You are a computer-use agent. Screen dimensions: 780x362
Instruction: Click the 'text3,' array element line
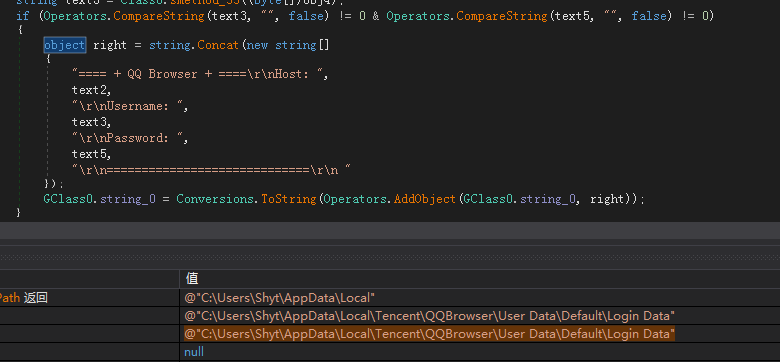(x=92, y=122)
